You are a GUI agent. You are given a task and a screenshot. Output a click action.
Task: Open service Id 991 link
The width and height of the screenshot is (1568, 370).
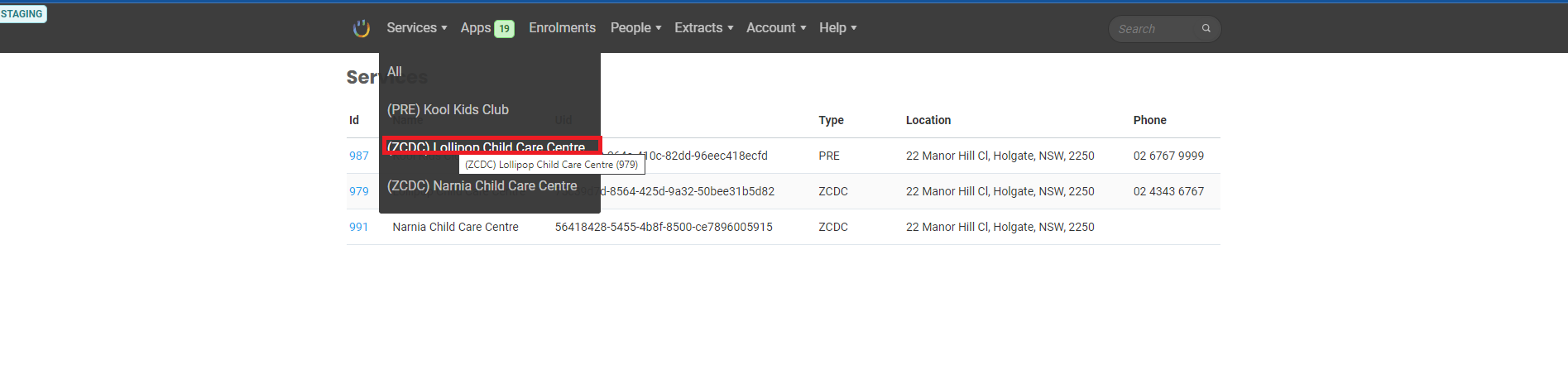click(359, 227)
